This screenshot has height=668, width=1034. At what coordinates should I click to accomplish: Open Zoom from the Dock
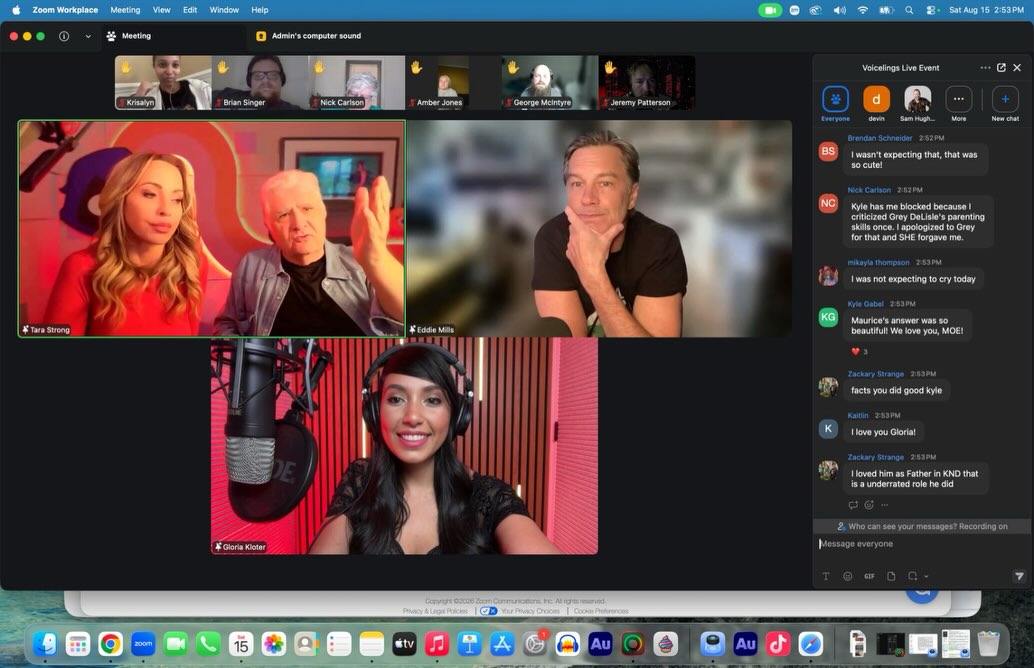tap(143, 644)
